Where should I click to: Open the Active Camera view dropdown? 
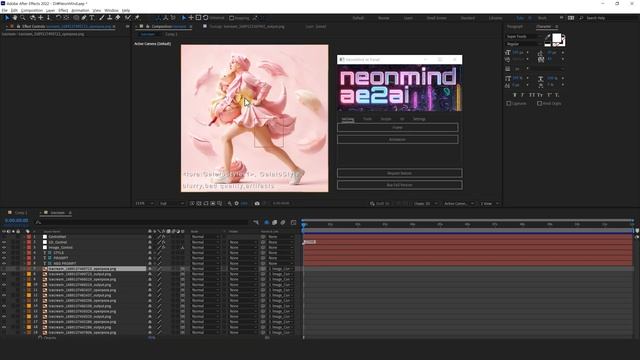point(459,203)
